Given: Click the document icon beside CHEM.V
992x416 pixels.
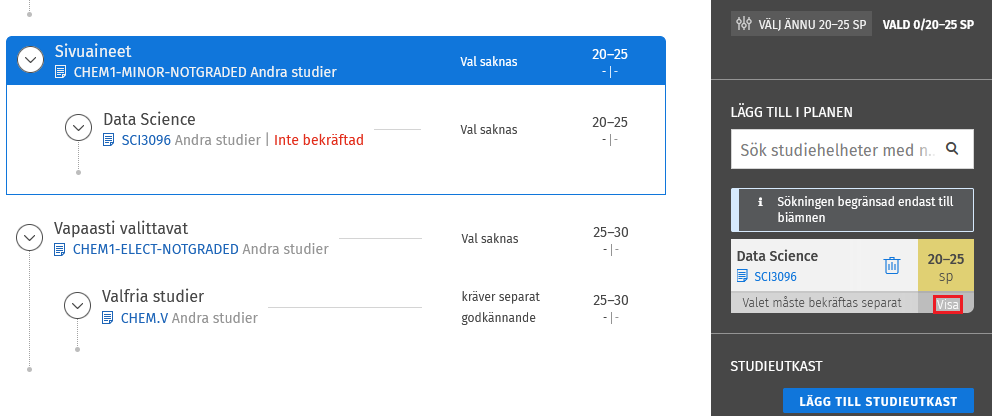Looking at the screenshot, I should (109, 318).
